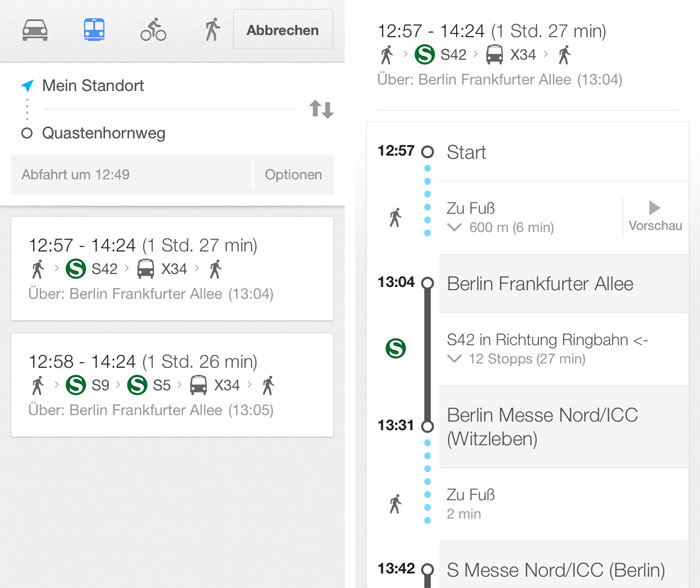700x588 pixels.
Task: Choose the 12:57 - 14:24 S42 route
Action: [172, 269]
